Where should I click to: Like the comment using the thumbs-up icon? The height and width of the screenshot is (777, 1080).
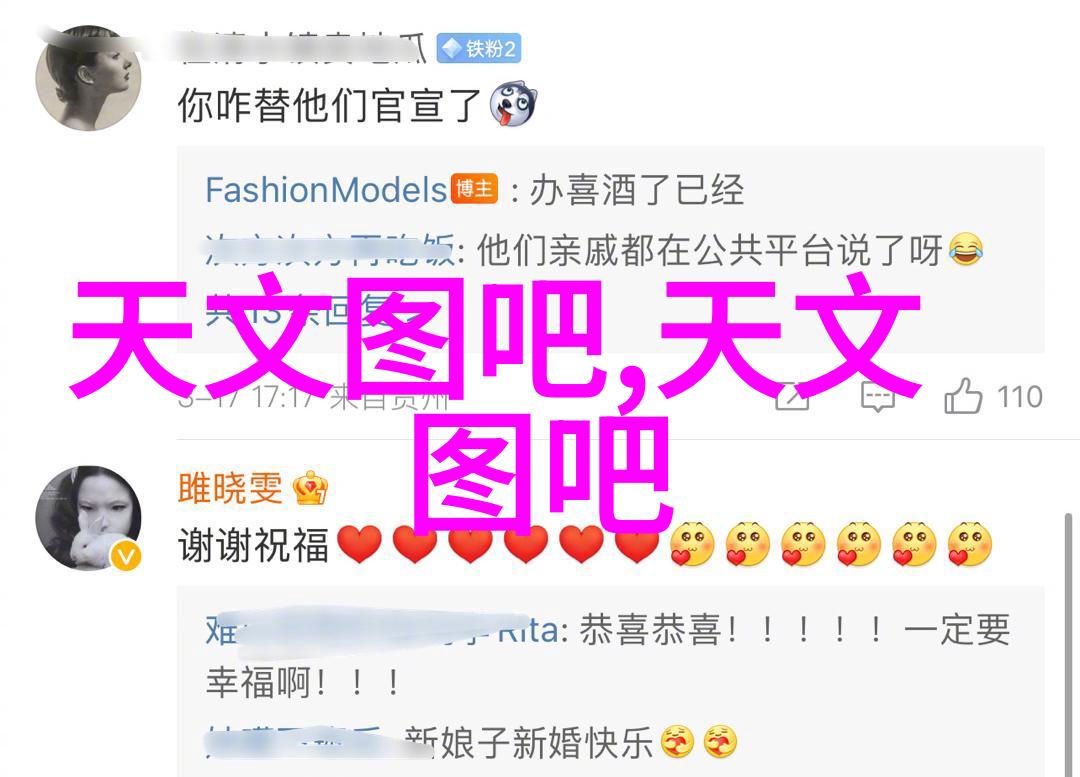[962, 396]
